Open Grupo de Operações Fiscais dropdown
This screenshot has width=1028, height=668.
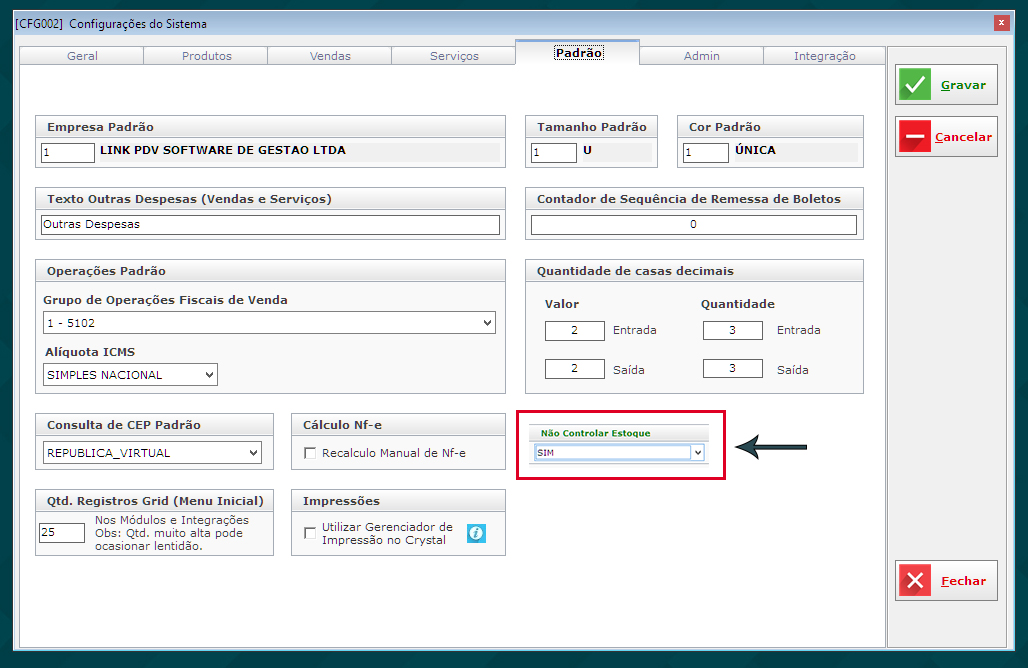(487, 322)
